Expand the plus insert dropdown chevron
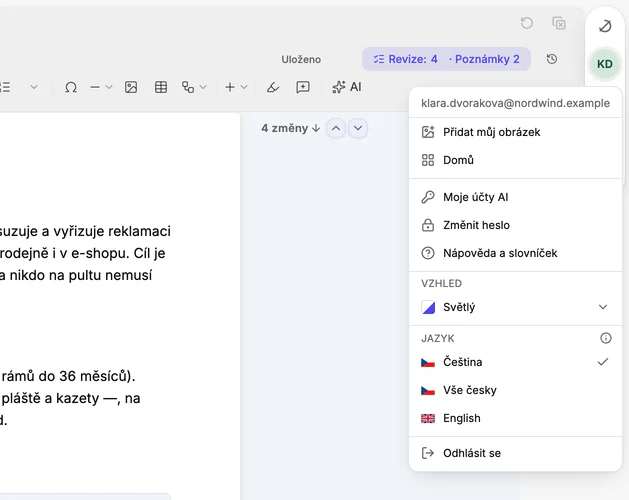This screenshot has width=629, height=500. (244, 87)
